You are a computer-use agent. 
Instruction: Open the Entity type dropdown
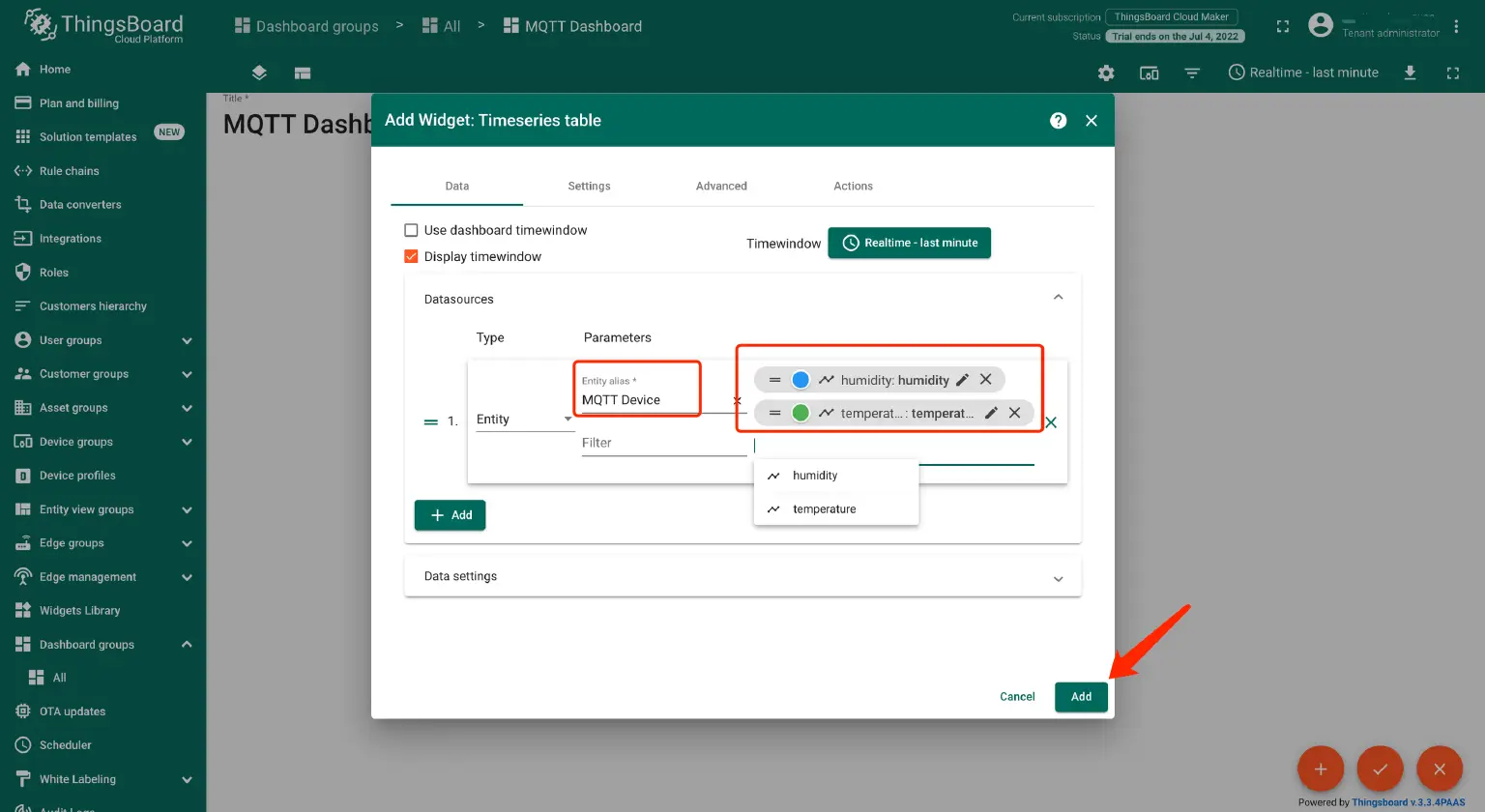tap(524, 420)
